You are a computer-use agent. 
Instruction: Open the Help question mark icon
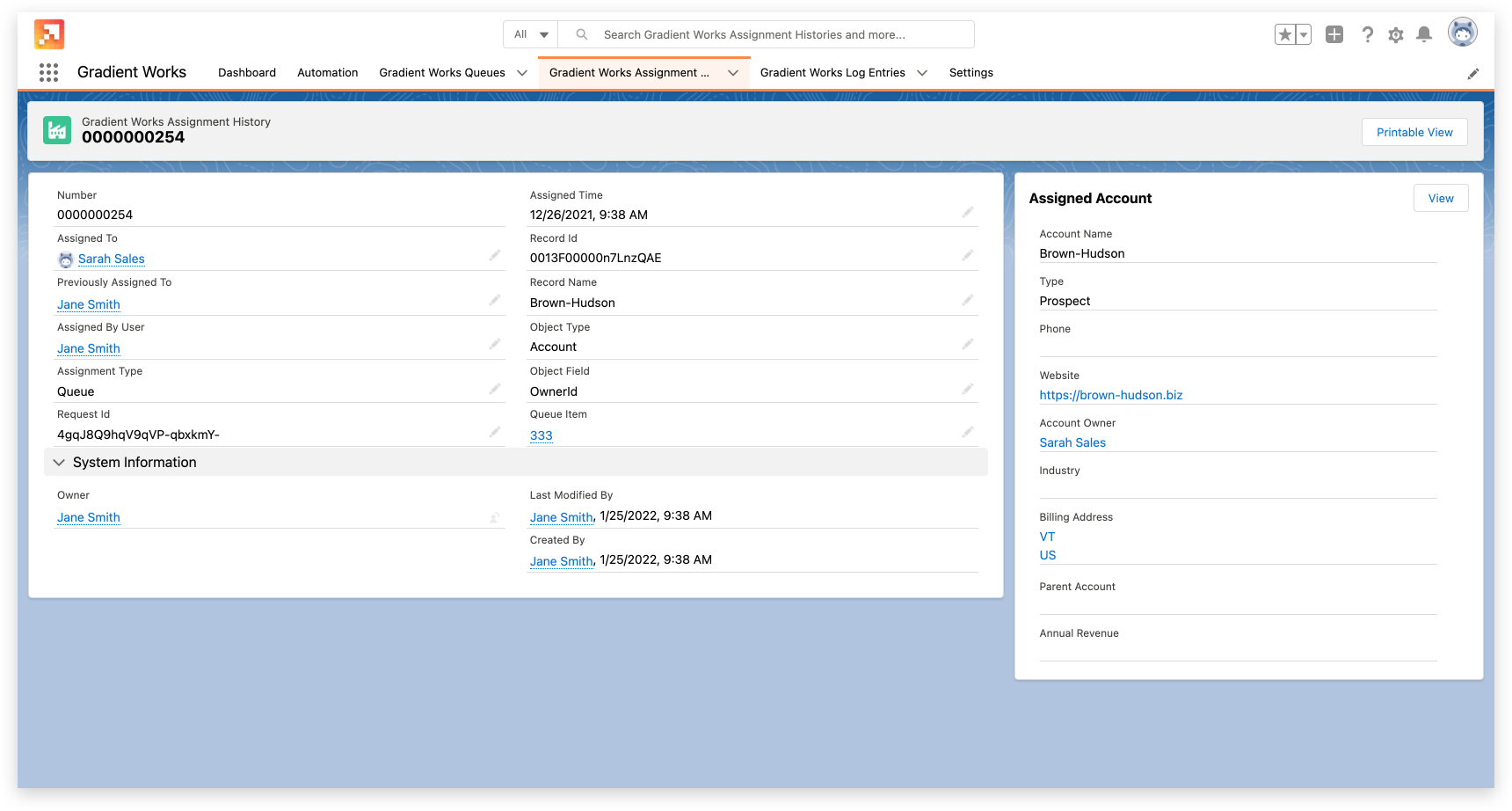click(1367, 34)
